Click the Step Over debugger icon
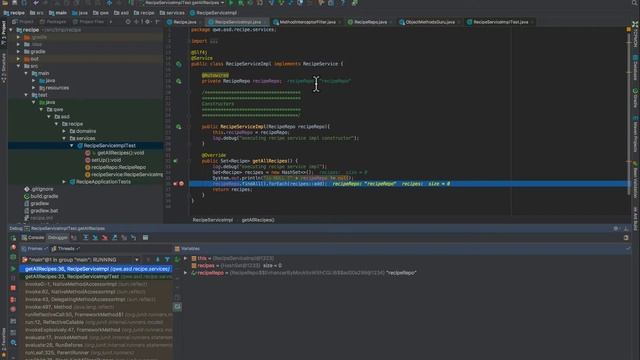The image size is (640, 360). (86, 238)
